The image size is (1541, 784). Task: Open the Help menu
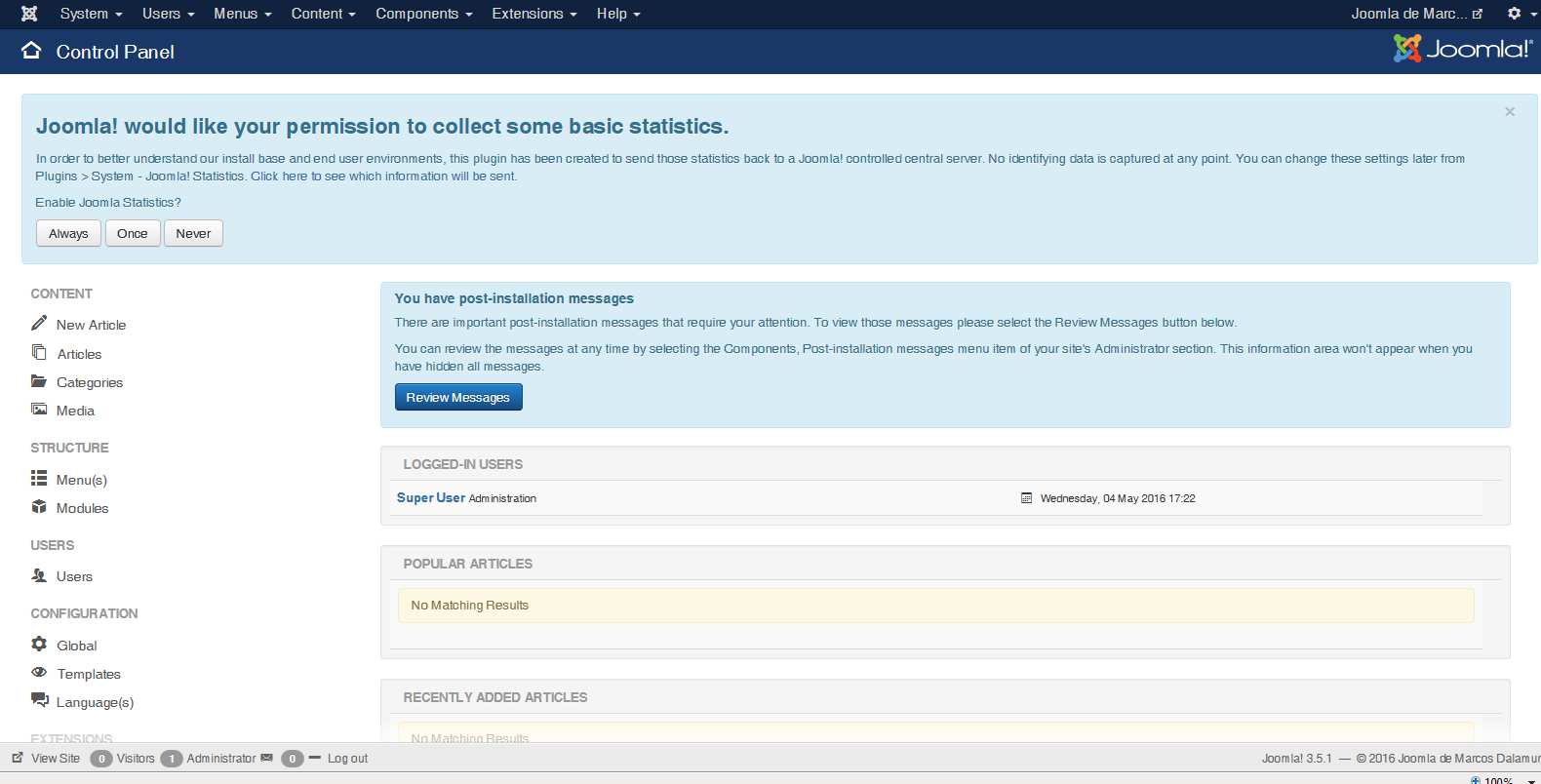618,14
